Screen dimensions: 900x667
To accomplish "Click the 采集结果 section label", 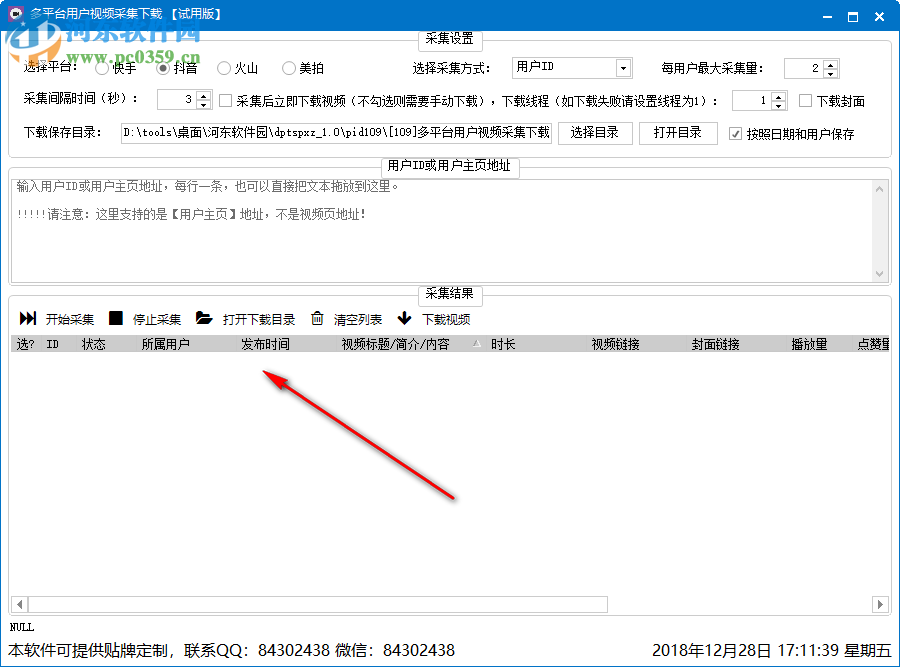I will coord(449,295).
